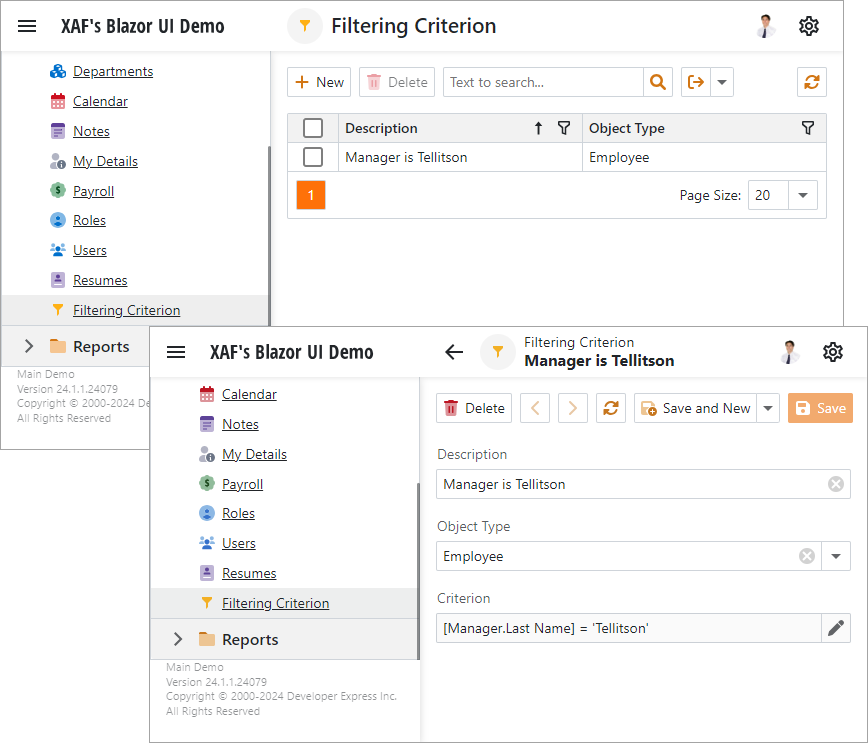Go to next record
Screen dimensions: 868x743
click(572, 409)
